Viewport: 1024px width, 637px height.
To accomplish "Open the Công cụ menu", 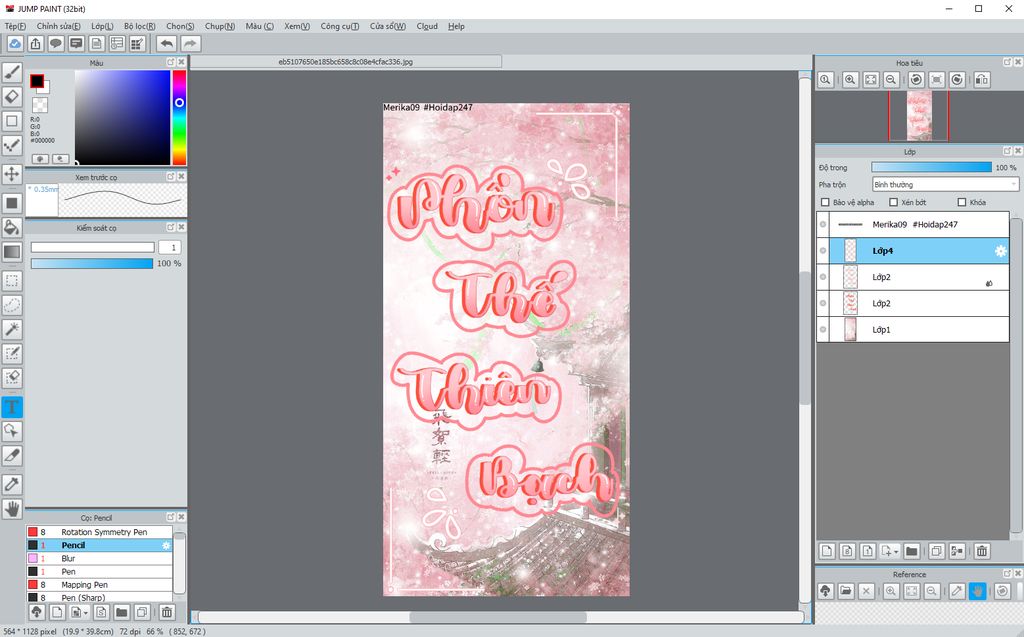I will point(340,26).
